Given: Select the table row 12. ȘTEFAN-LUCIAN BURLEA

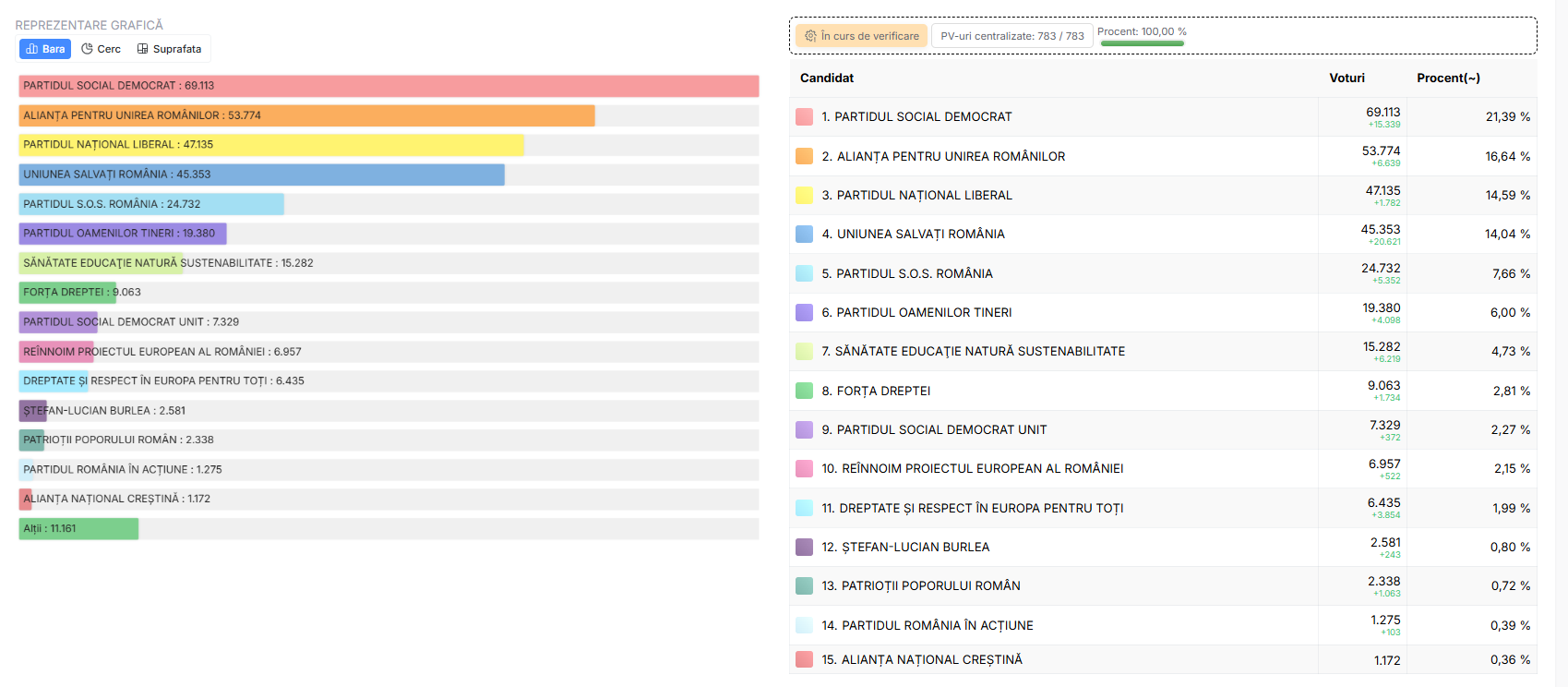Looking at the screenshot, I should [1163, 547].
